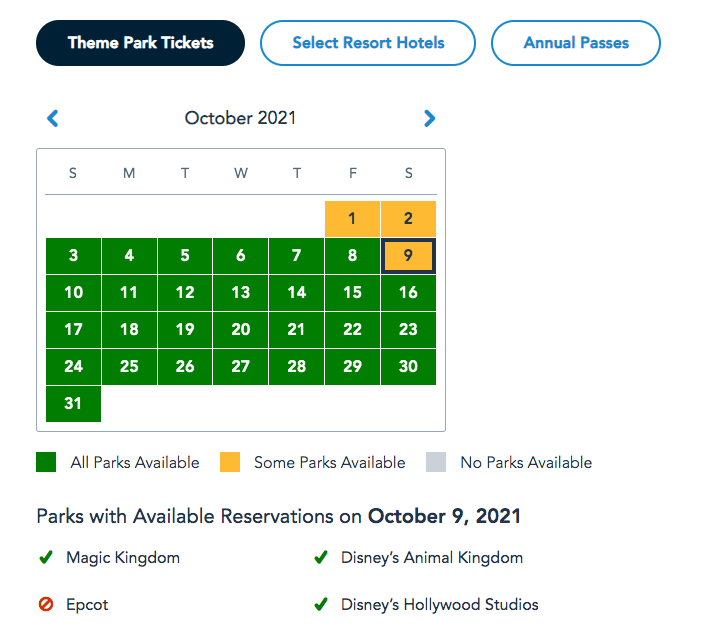Switch to the Annual Passes tab

coord(576,43)
